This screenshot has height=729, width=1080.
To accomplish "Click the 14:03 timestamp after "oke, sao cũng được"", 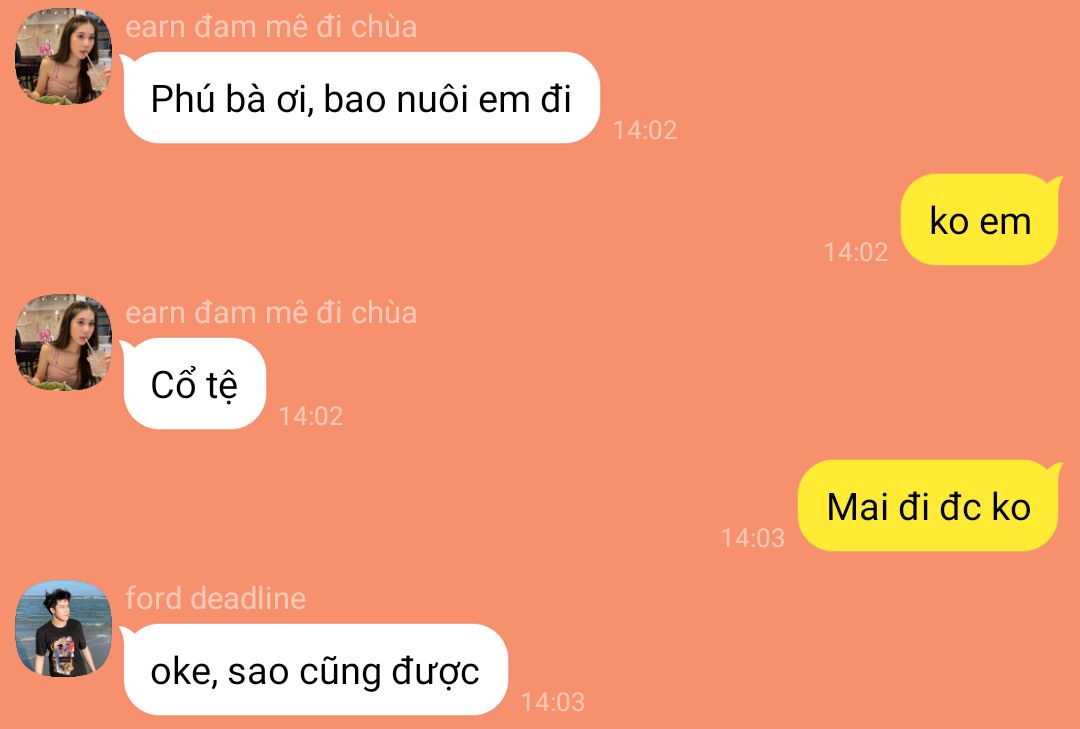I will pos(553,702).
